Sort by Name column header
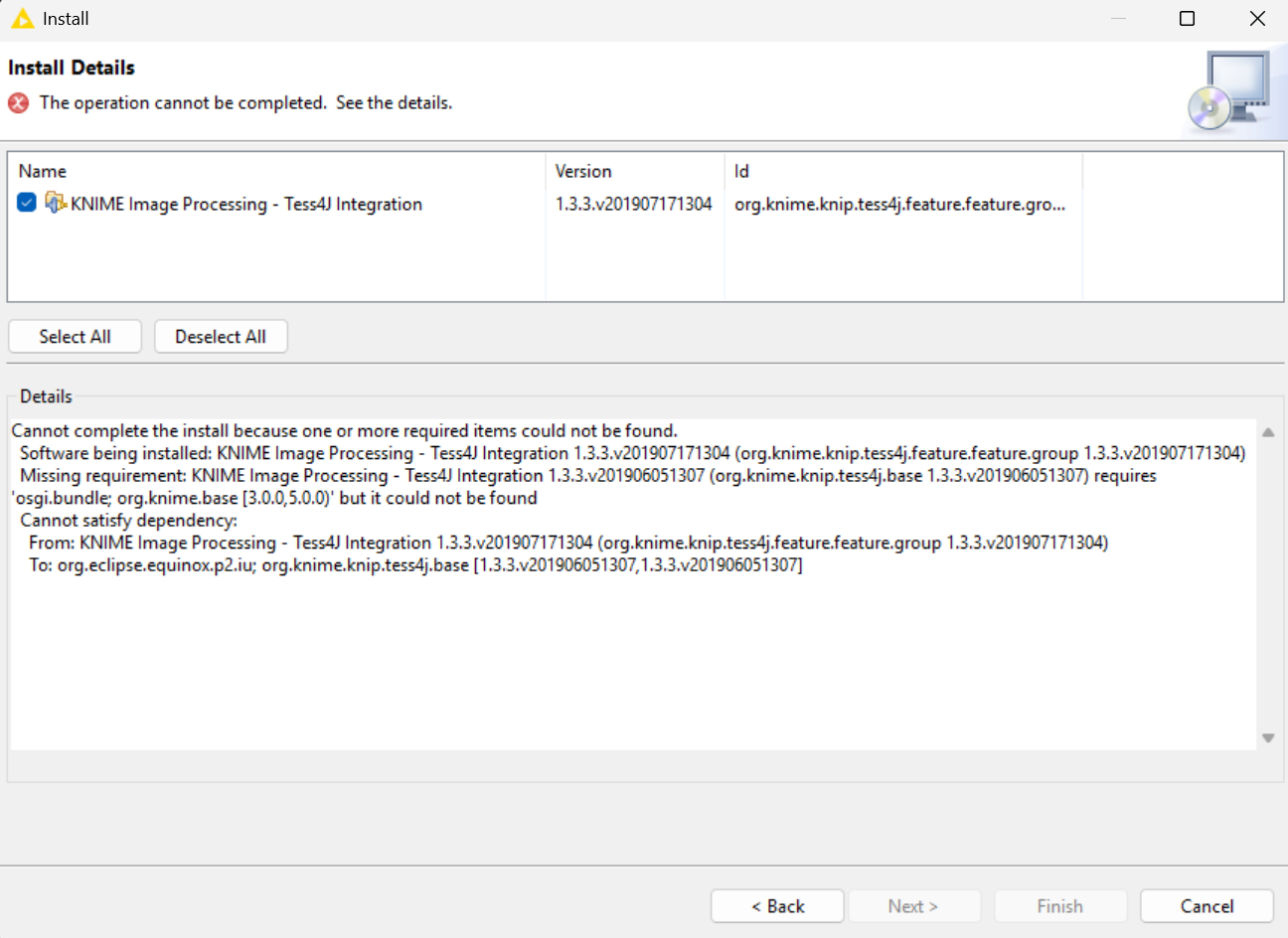The width and height of the screenshot is (1288, 938). click(x=277, y=171)
